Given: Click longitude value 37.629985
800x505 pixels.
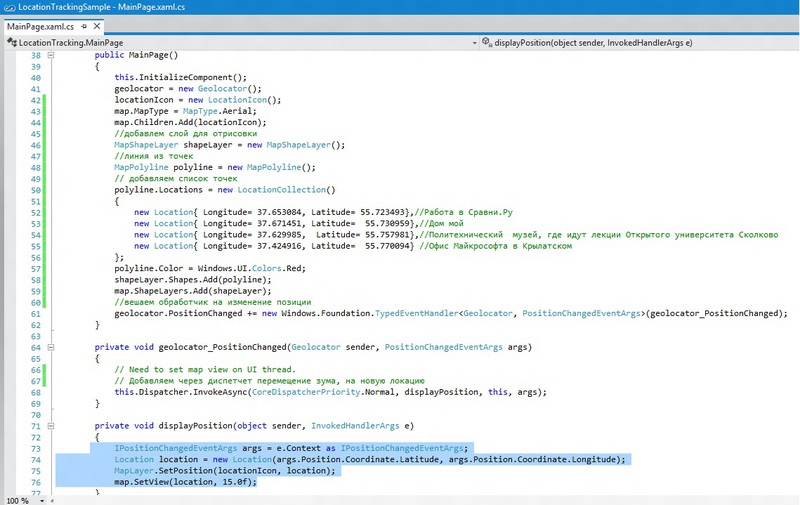Looking at the screenshot, I should coord(279,235).
